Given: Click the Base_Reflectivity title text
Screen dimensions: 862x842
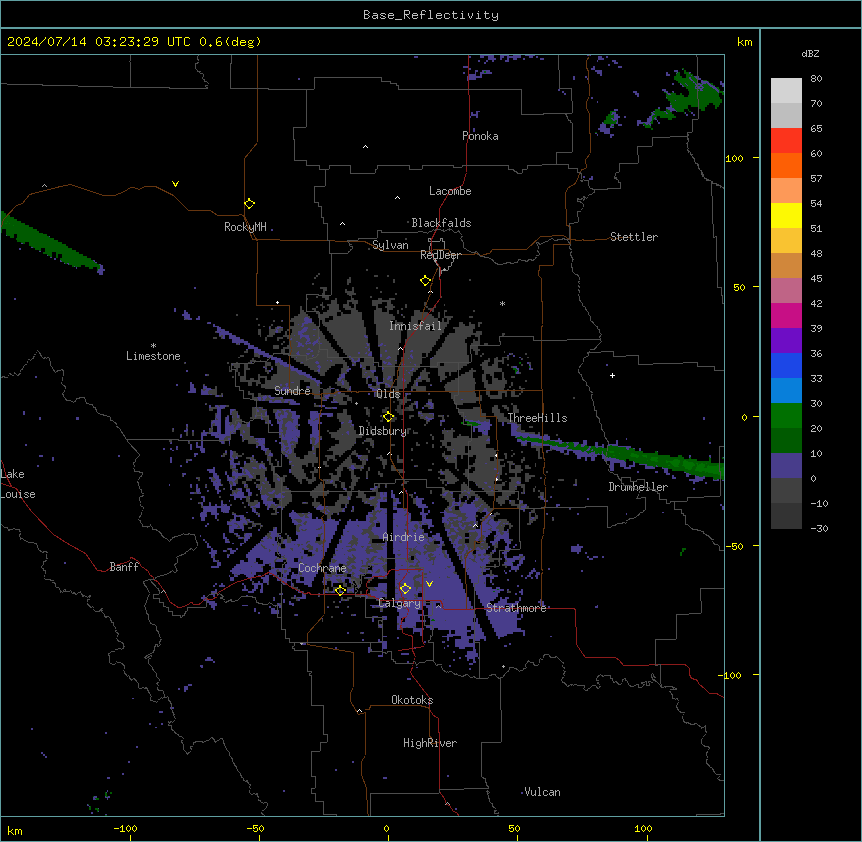Looking at the screenshot, I should coord(431,15).
